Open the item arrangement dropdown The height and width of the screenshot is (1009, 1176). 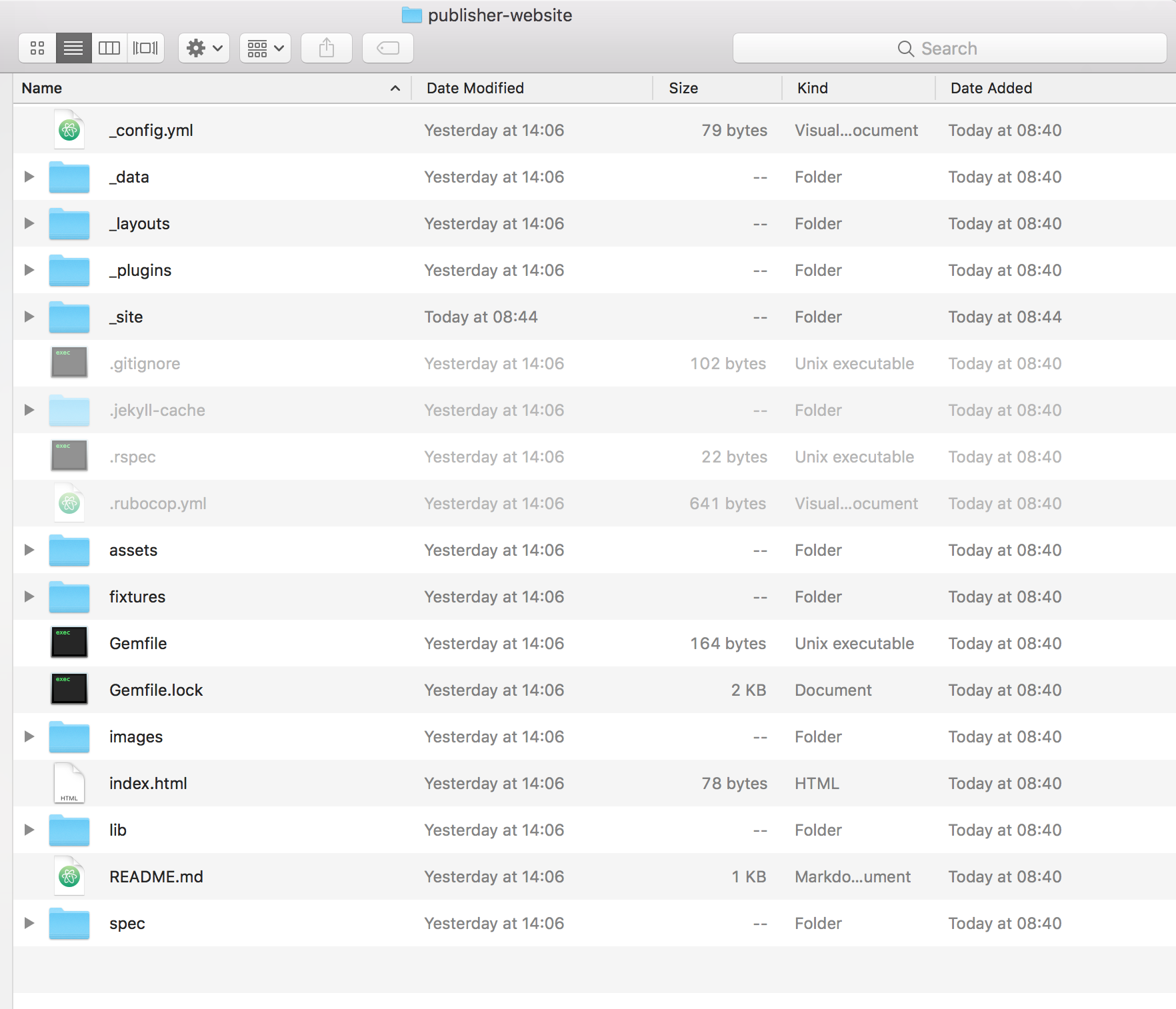pos(265,48)
